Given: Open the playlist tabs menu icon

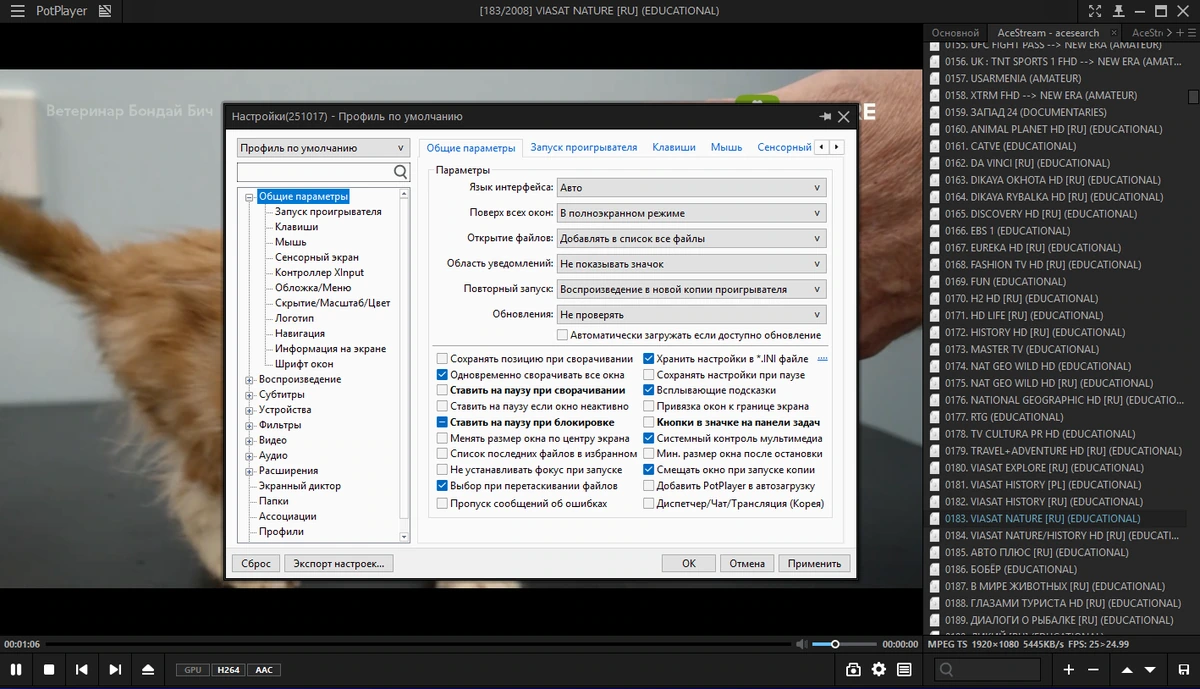Looking at the screenshot, I should [1192, 33].
